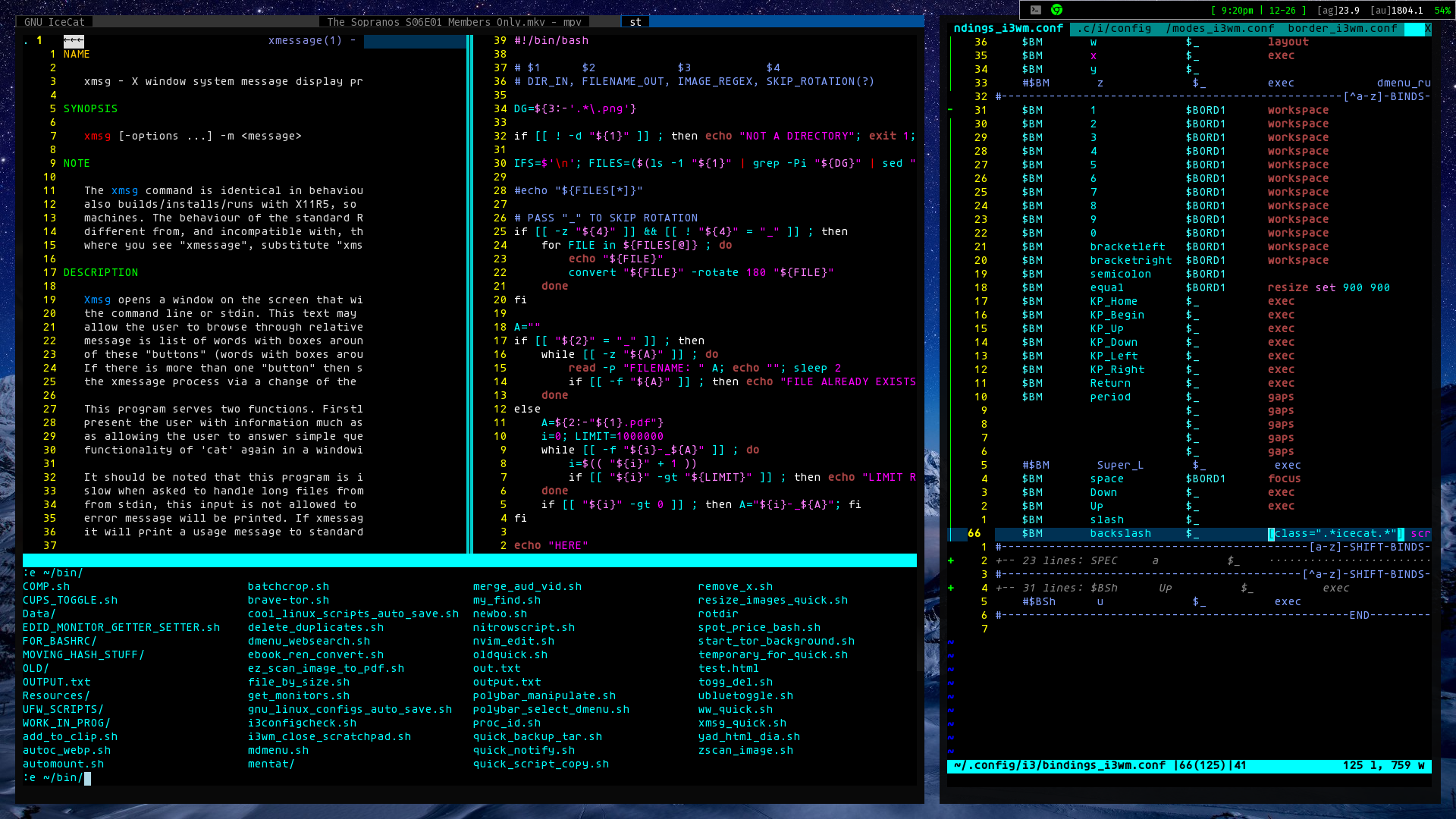Image resolution: width=1456 pixels, height=819 pixels.
Task: Select the ndings_i3wm.conf vim tab
Action: pos(1009,29)
